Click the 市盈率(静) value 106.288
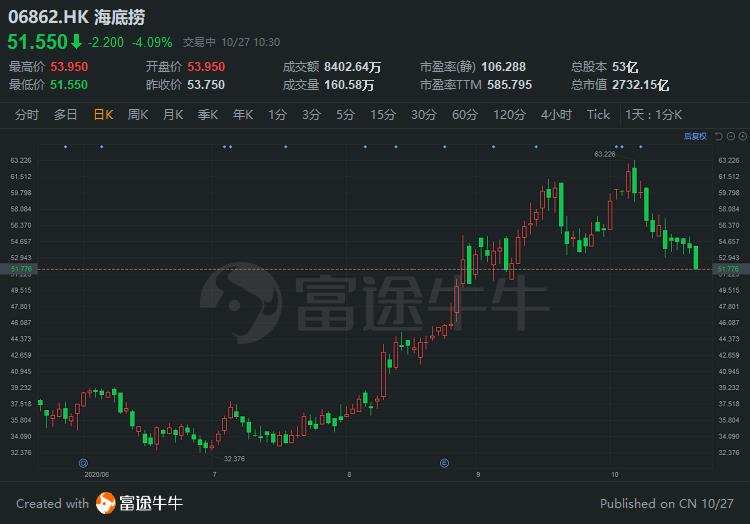Screen dimensions: 750x524 tap(503, 67)
